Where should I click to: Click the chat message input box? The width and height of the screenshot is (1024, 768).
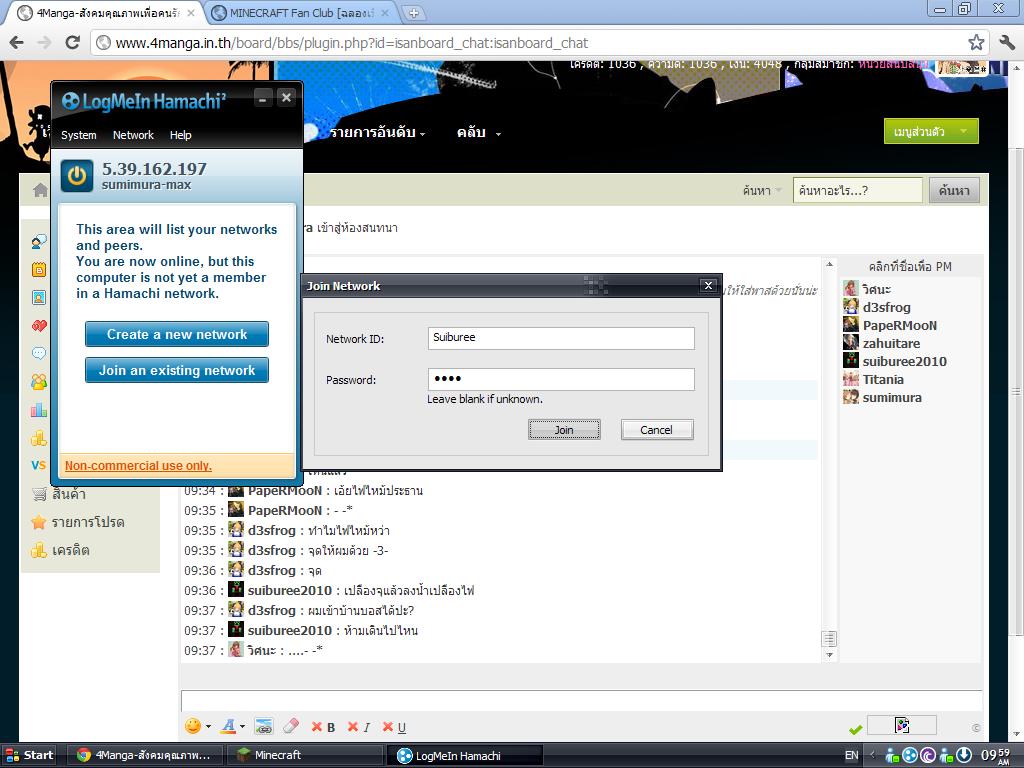(581, 701)
